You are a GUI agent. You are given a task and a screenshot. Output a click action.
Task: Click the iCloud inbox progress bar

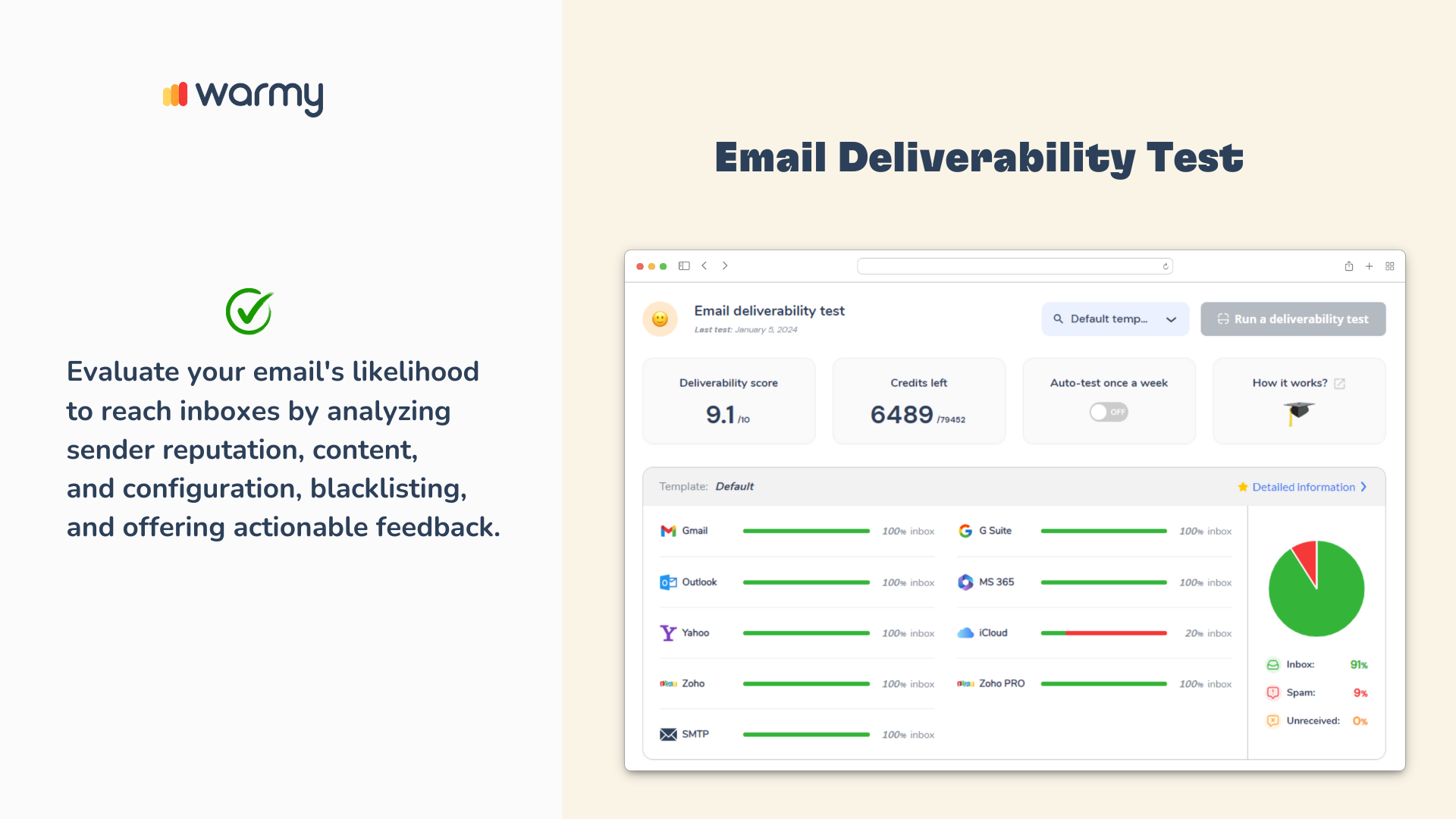pos(1103,633)
